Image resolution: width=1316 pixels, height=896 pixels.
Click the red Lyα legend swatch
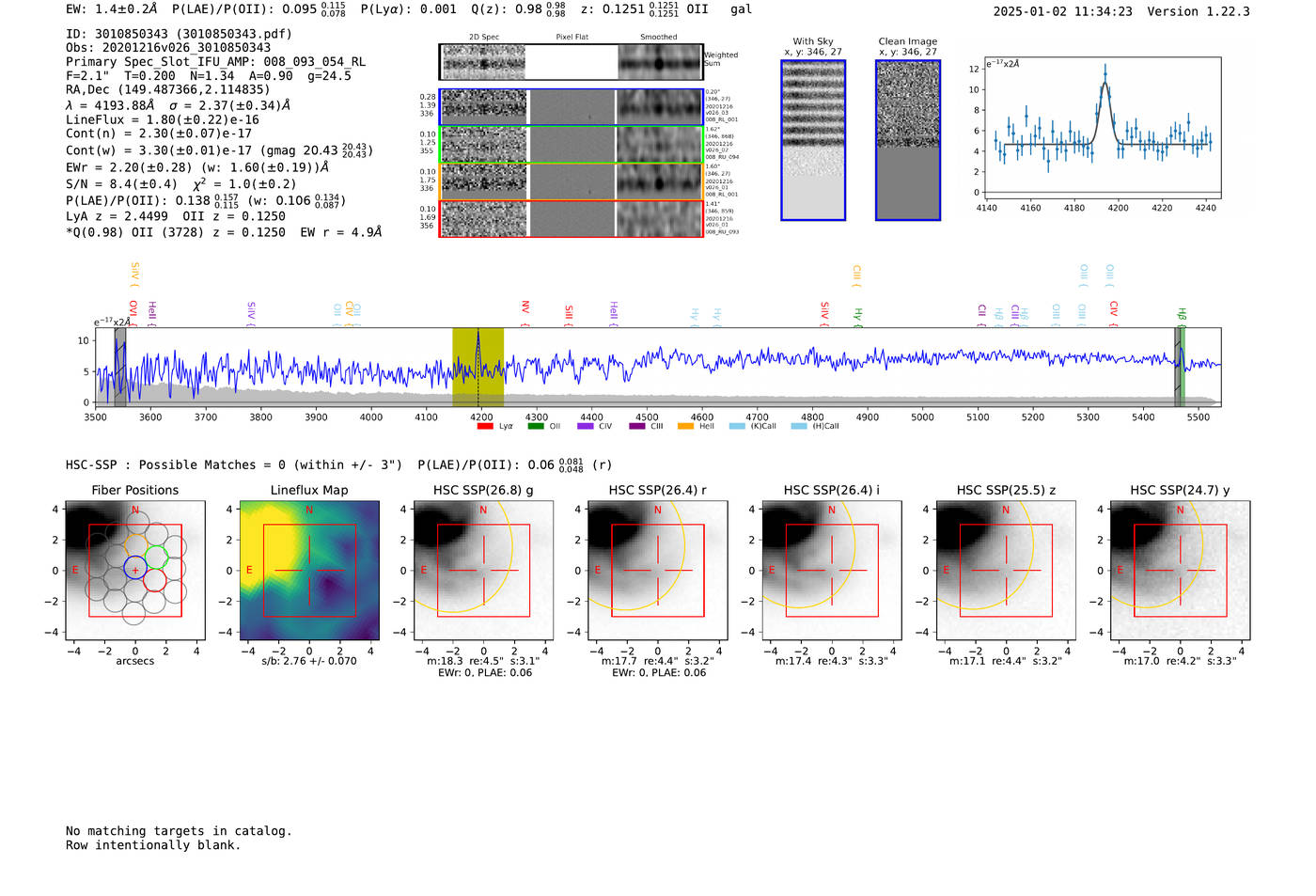click(x=485, y=426)
